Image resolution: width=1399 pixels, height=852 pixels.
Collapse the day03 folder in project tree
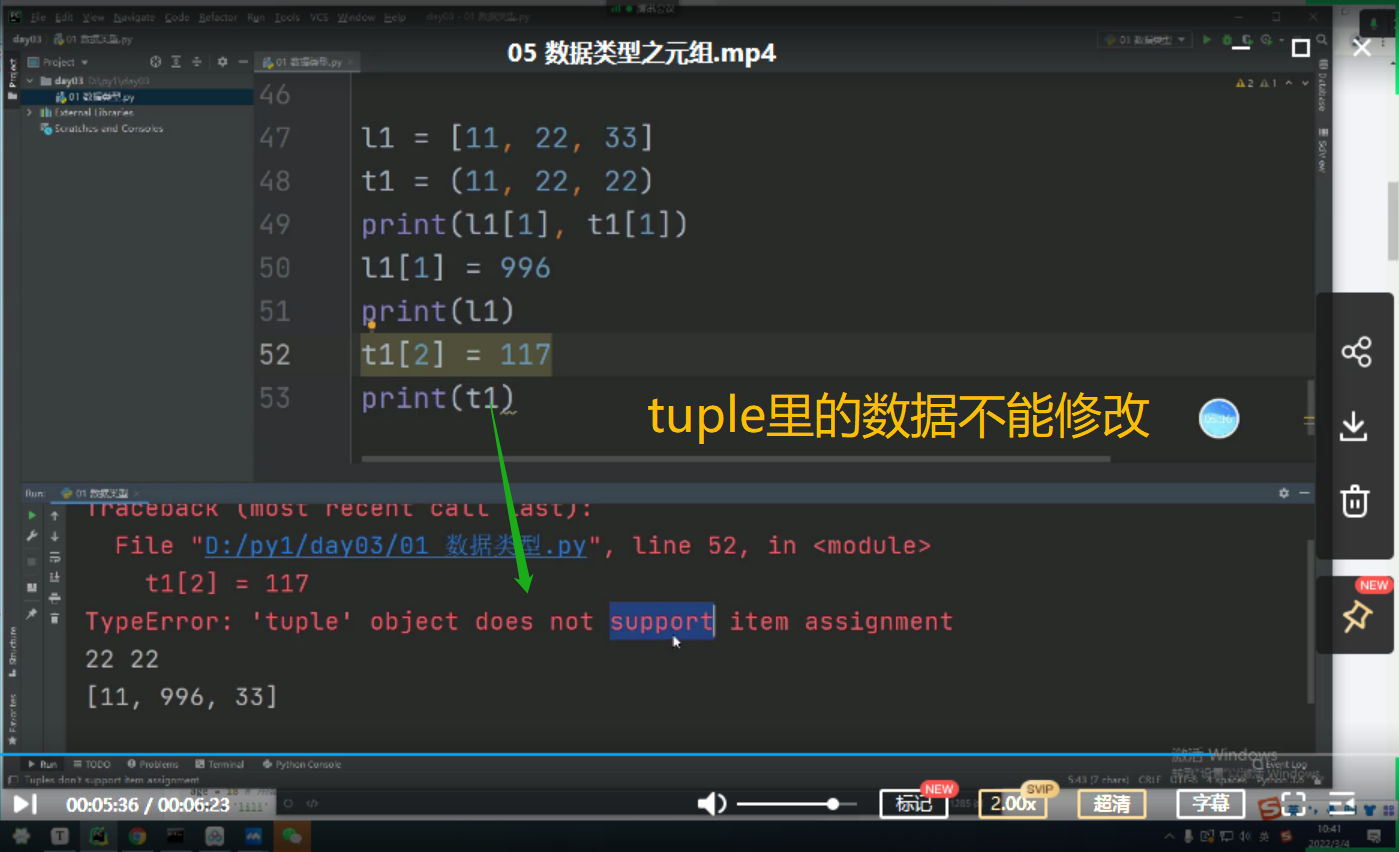coord(30,81)
